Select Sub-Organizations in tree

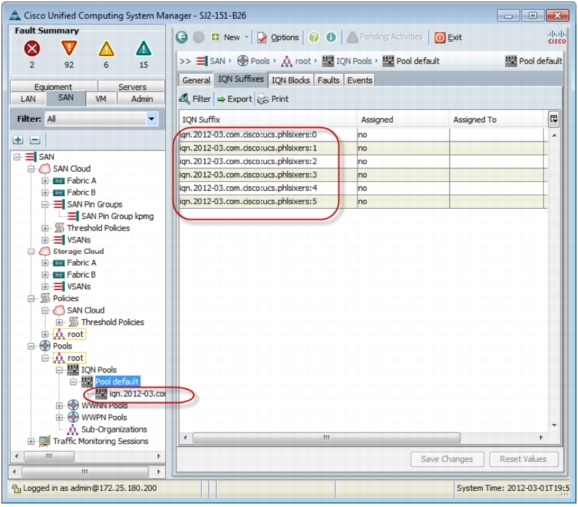tap(114, 429)
